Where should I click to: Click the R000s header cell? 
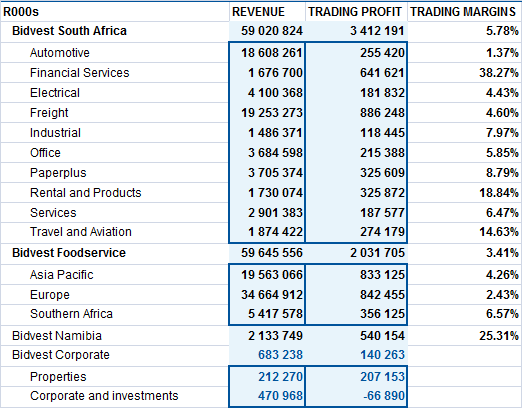pos(21,12)
